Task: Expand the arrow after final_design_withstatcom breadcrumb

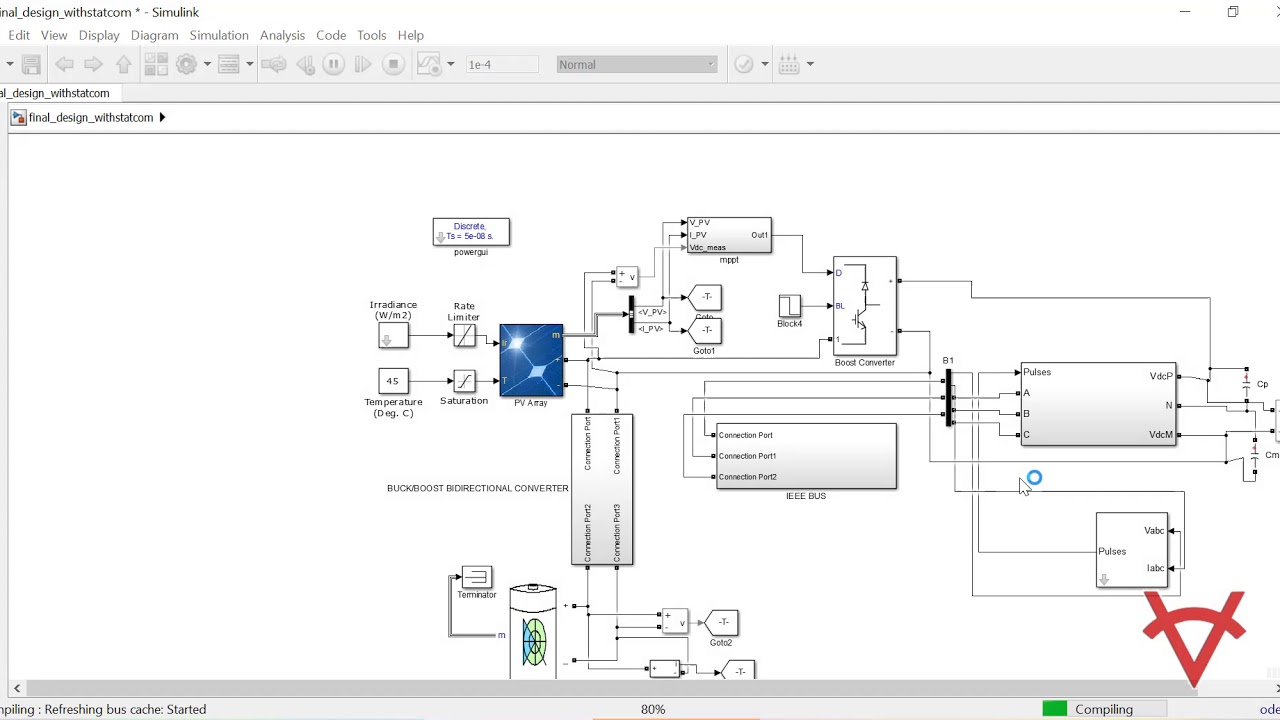Action: [162, 117]
